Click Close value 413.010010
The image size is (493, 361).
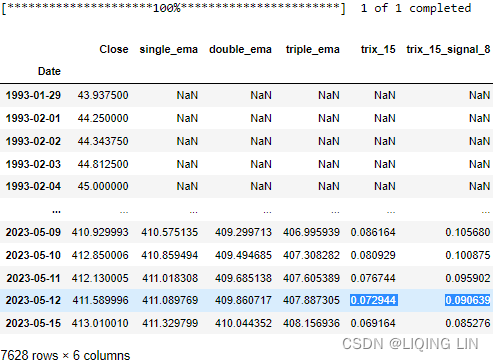point(100,323)
